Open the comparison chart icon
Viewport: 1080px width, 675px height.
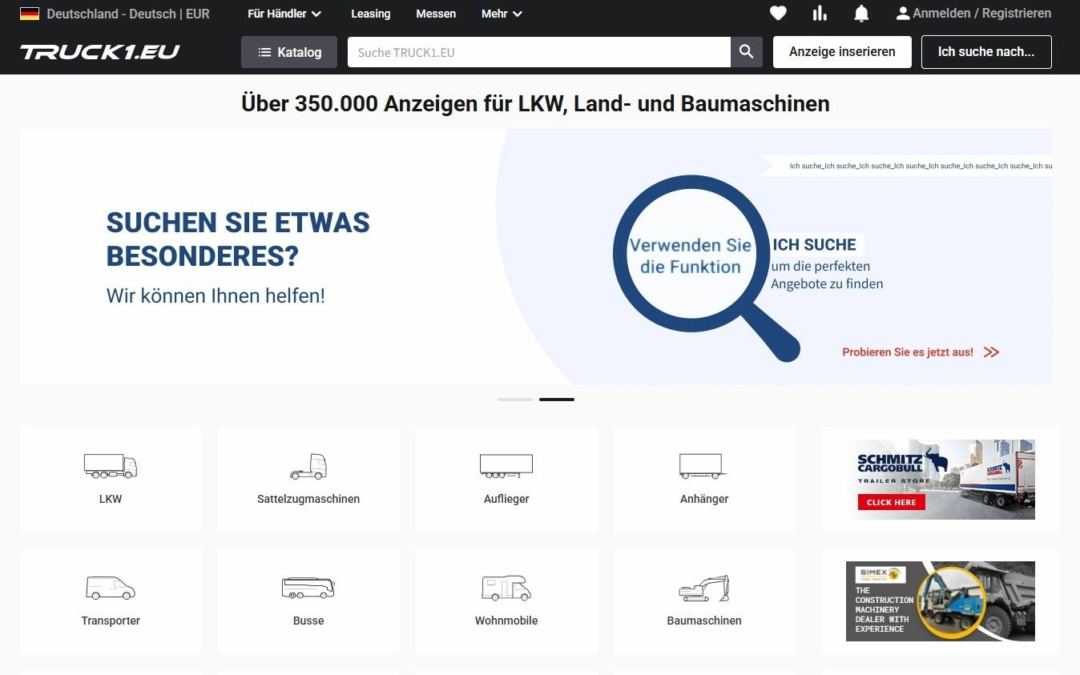pyautogui.click(x=819, y=13)
